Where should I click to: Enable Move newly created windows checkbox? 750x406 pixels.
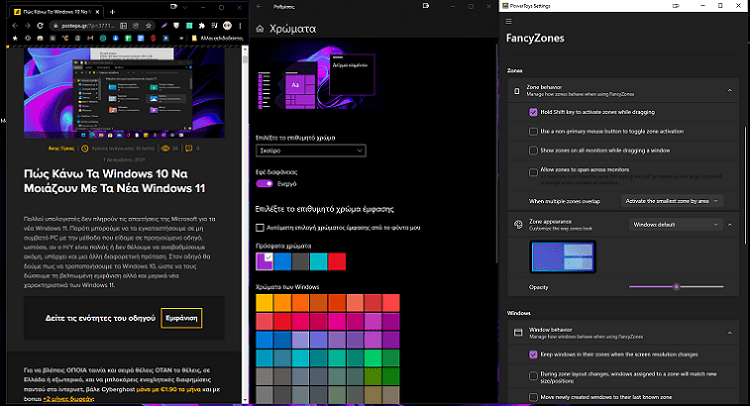[x=533, y=397]
